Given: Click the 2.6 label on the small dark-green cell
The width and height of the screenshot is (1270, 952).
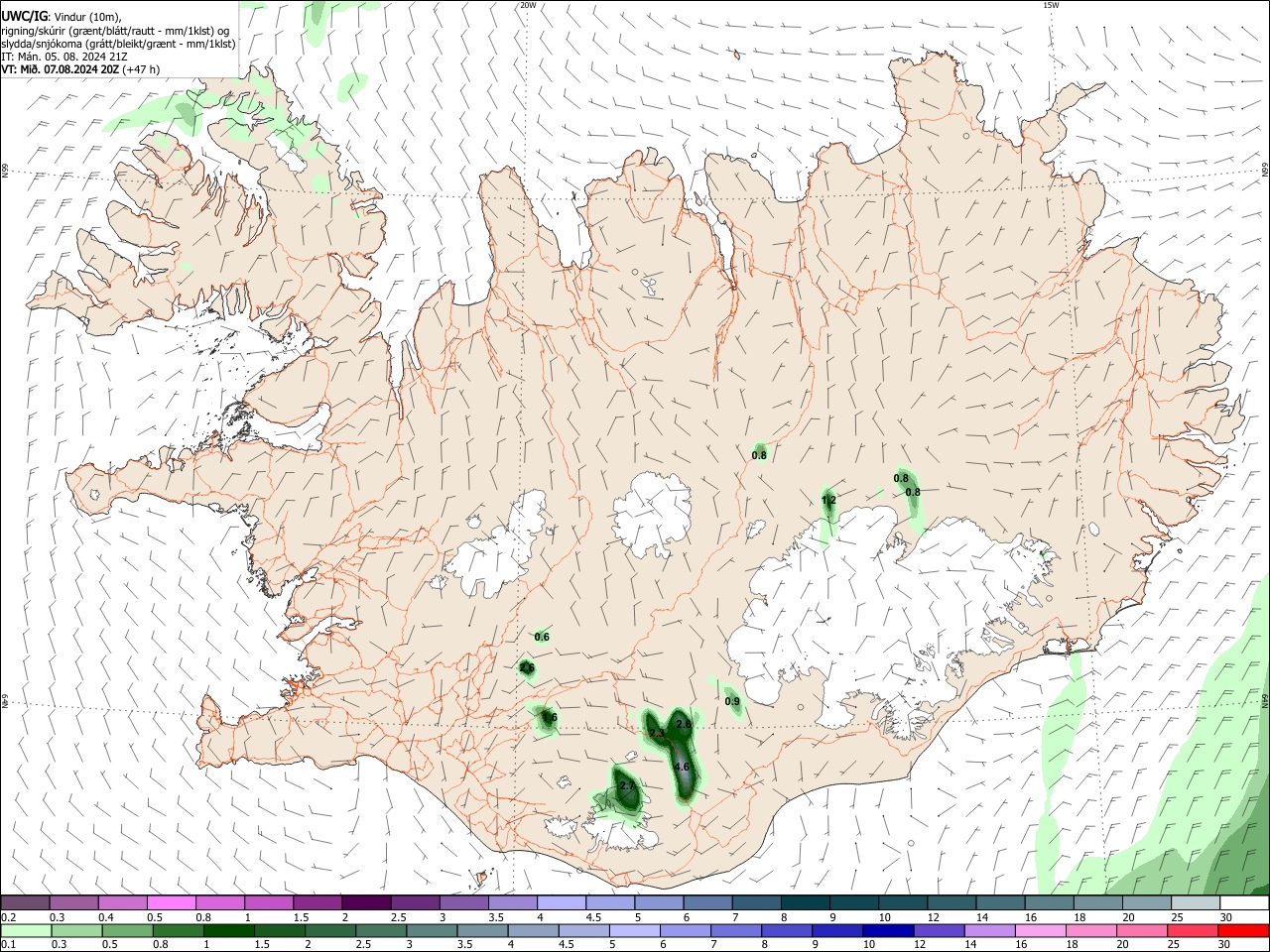Looking at the screenshot, I should point(527,668).
